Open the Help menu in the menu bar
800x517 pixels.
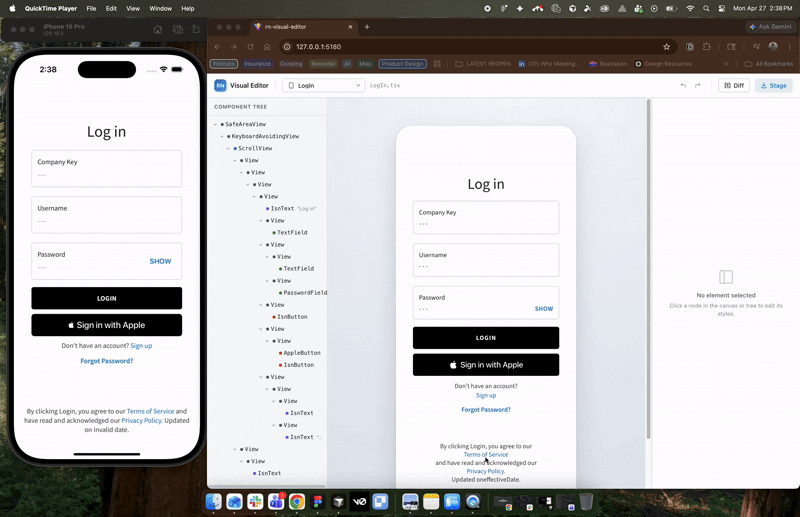click(x=188, y=8)
